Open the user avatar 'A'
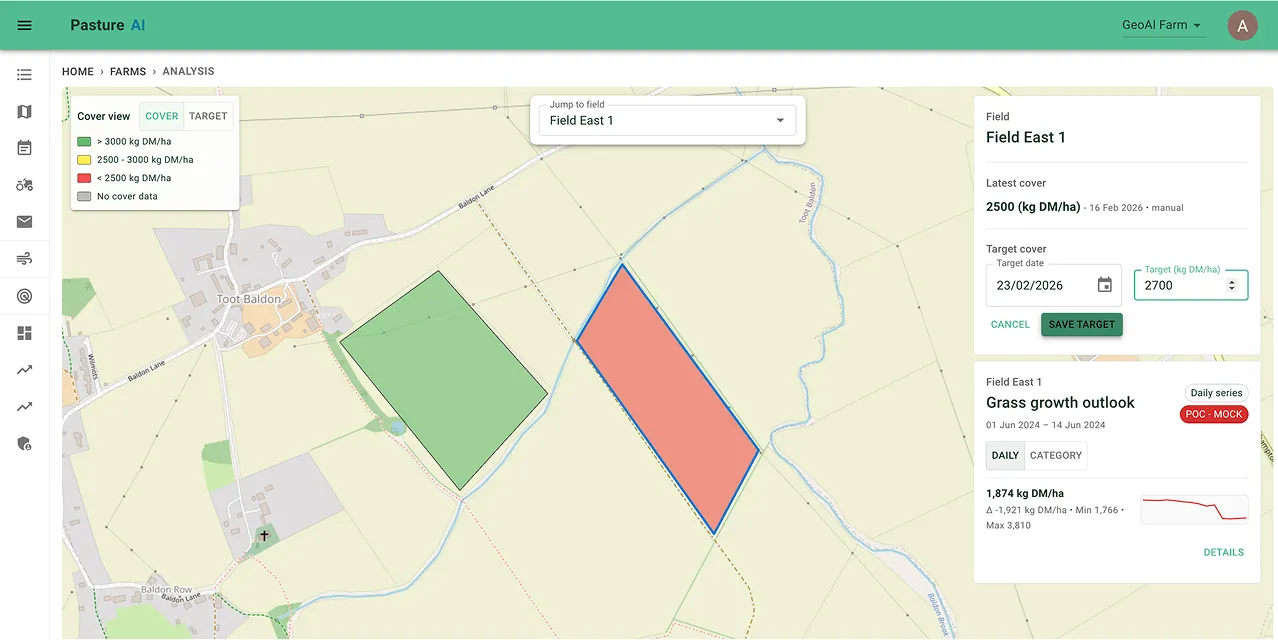Image resolution: width=1278 pixels, height=640 pixels. 1242,26
